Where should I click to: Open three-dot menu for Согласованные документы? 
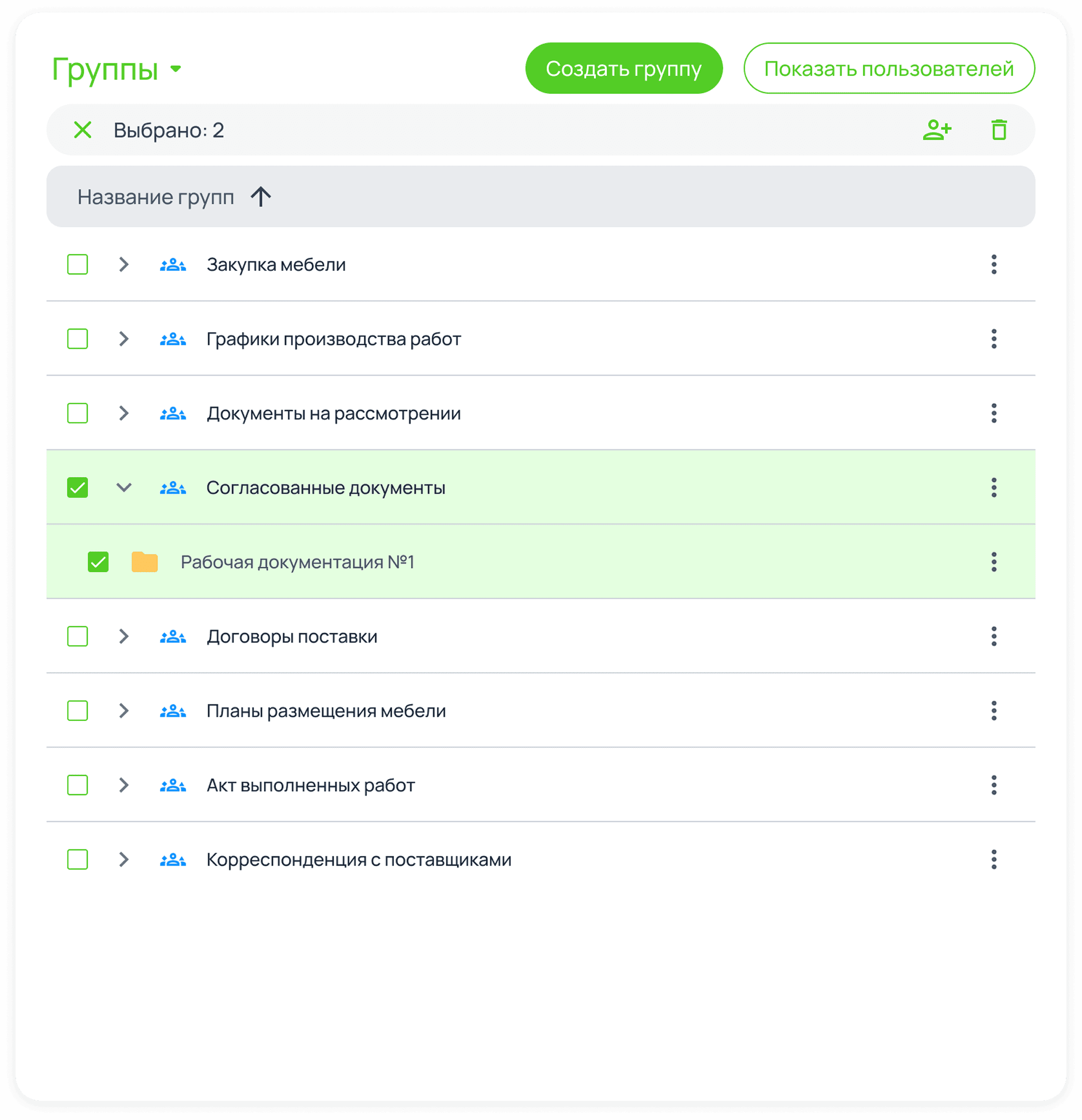(993, 487)
